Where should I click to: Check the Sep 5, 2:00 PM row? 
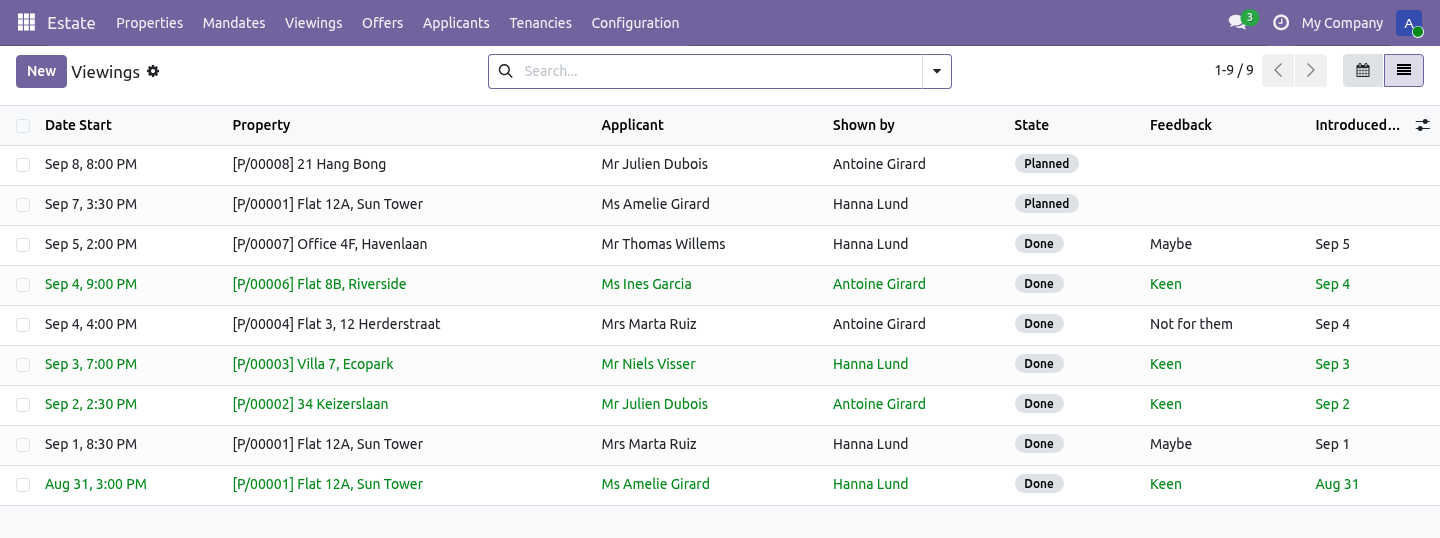[23, 244]
